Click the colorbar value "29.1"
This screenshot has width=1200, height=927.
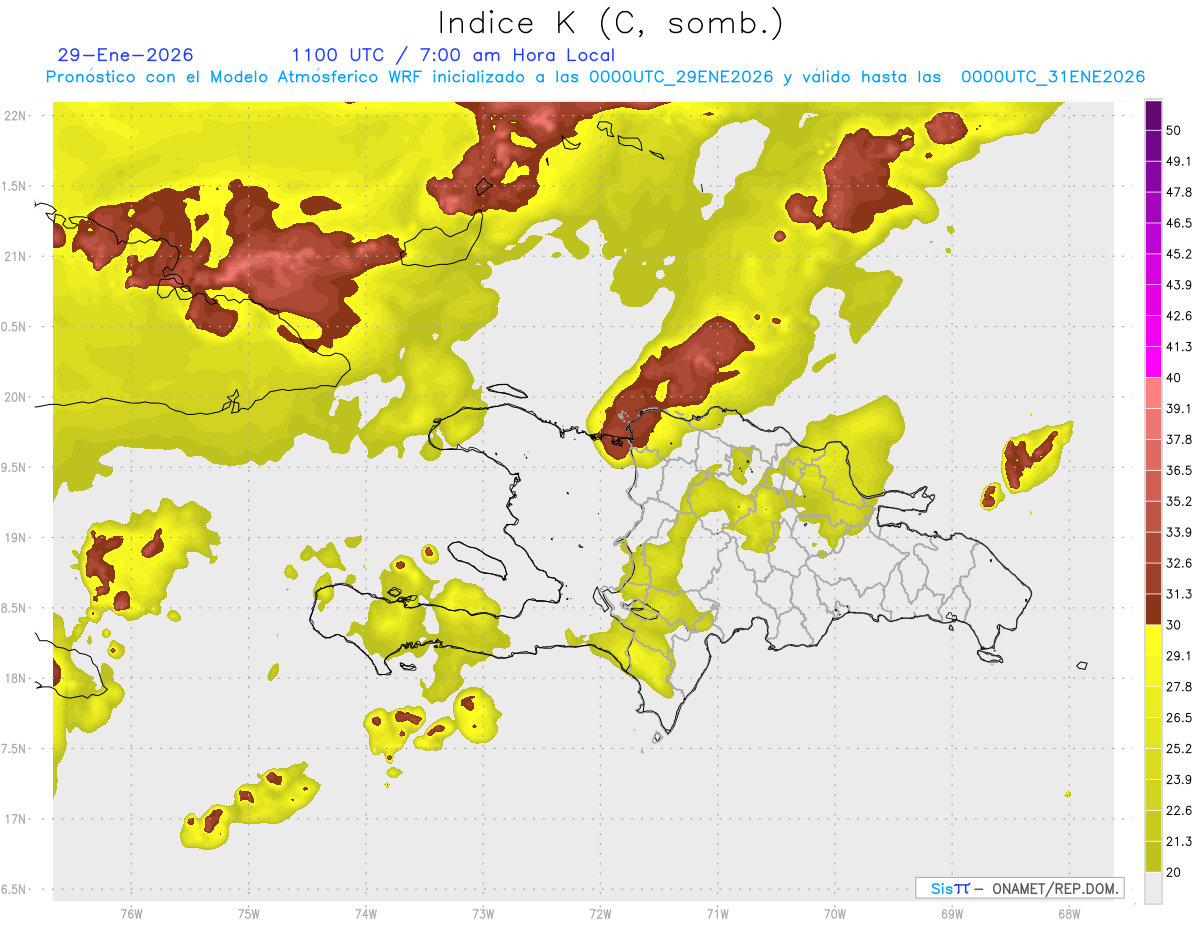1179,656
